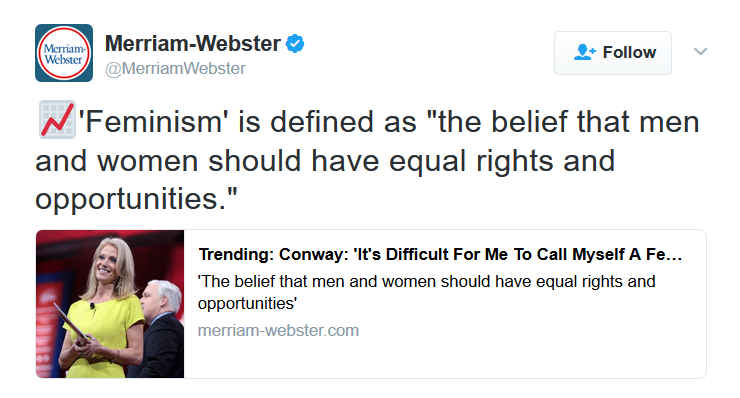Image resolution: width=740 pixels, height=398 pixels.
Task: Click blank space below merriam-webster.com in card
Action: [x=444, y=359]
